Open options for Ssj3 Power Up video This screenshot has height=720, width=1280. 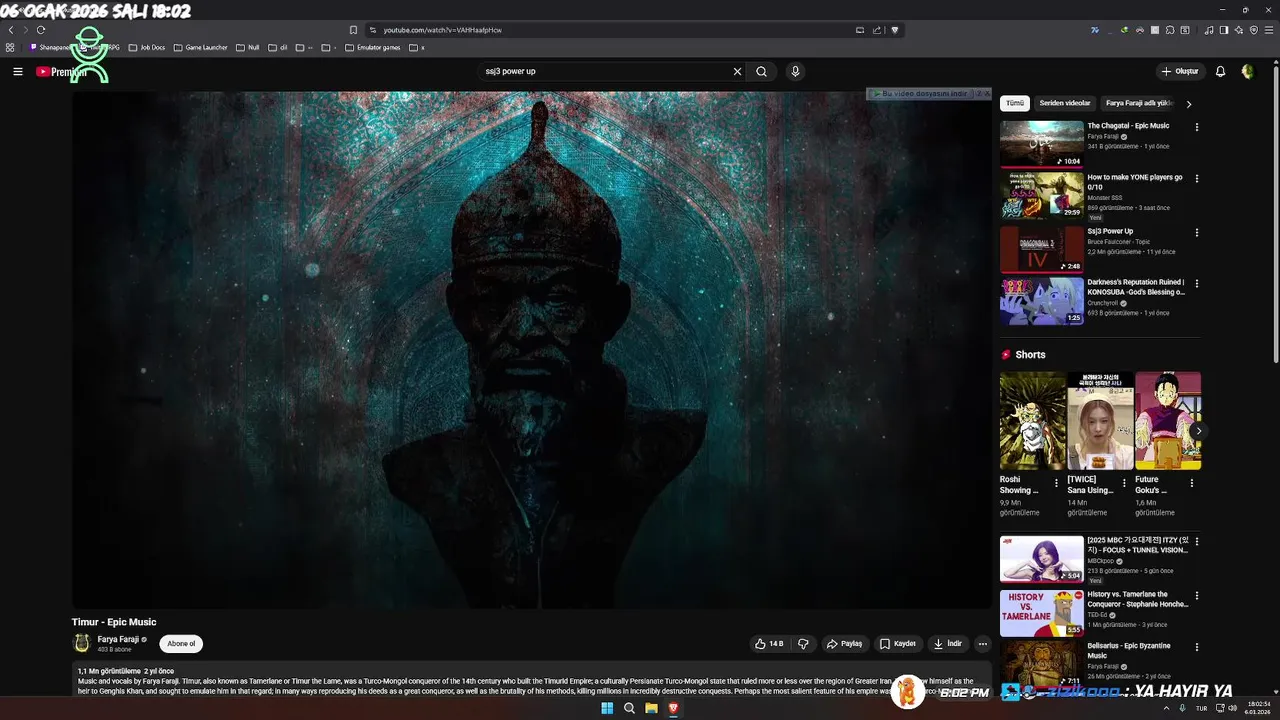click(x=1196, y=233)
